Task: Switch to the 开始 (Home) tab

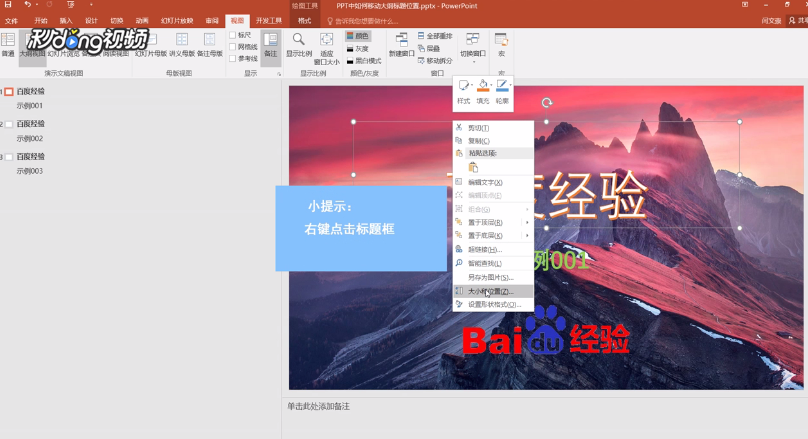Action: (41, 21)
